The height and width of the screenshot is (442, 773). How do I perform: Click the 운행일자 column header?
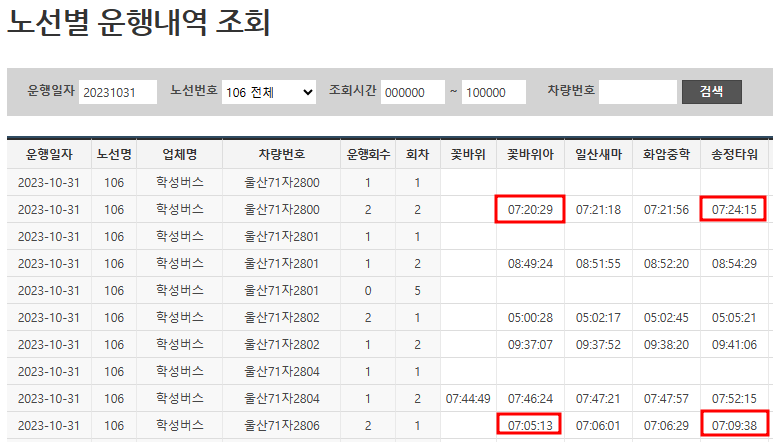pos(48,155)
